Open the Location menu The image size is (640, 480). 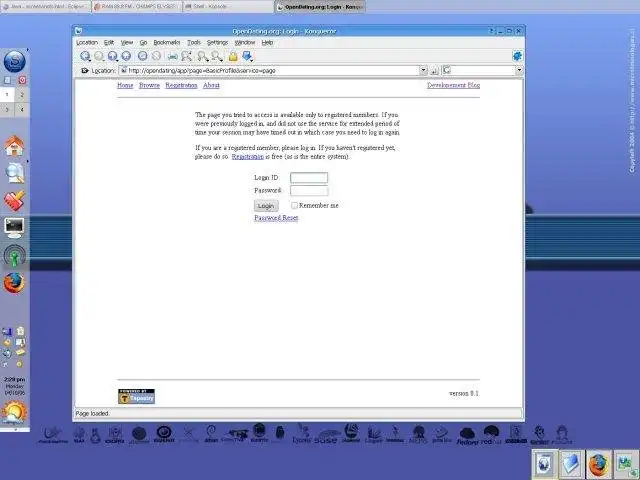pos(87,42)
